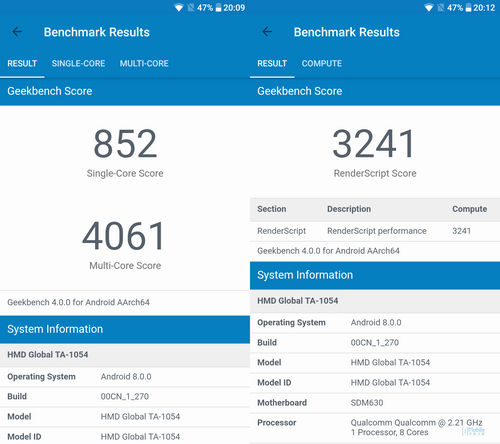
Task: Tap the 'Compute' column header
Action: 469,209
